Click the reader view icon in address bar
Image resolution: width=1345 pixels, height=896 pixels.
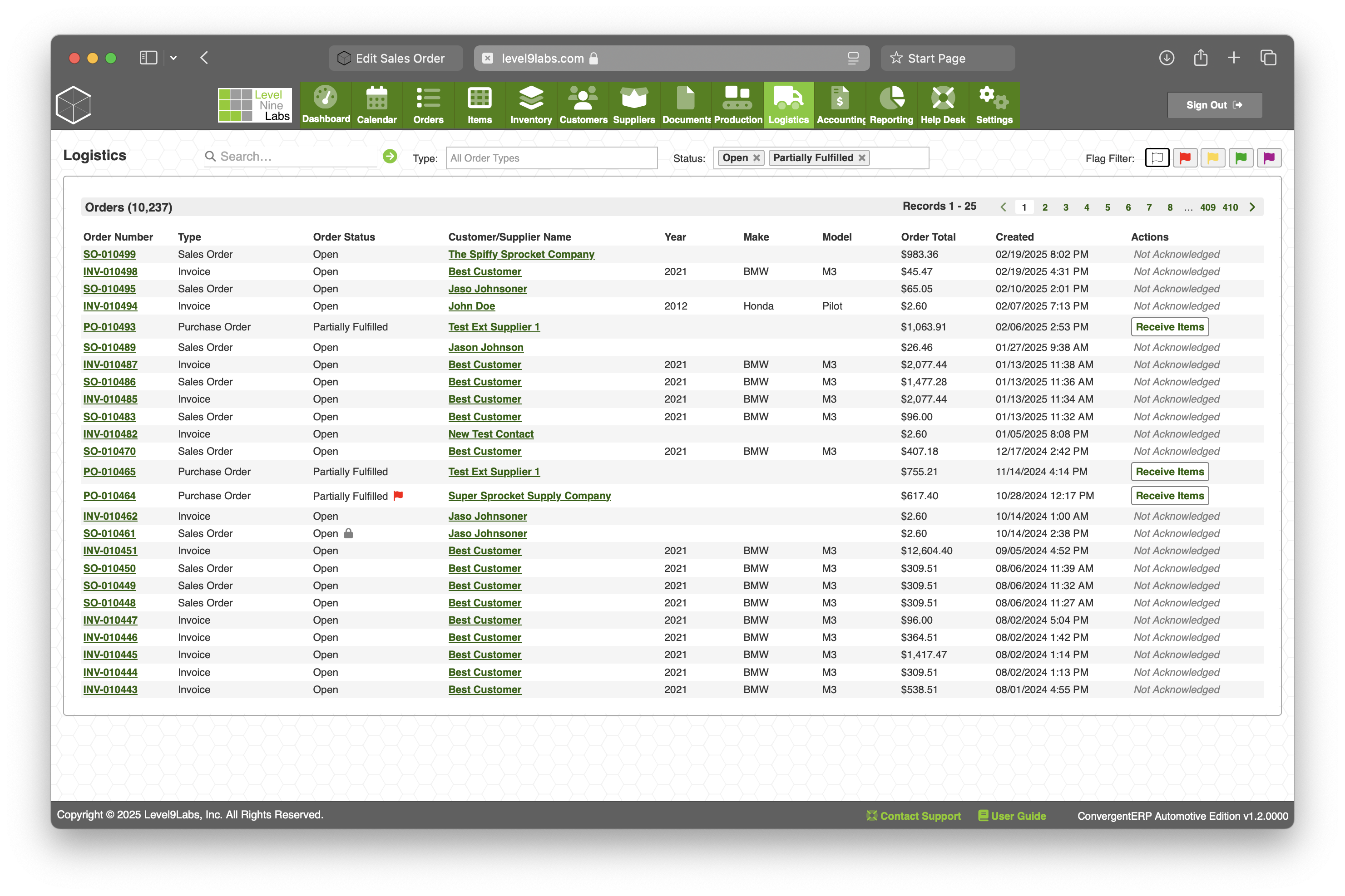(x=853, y=58)
